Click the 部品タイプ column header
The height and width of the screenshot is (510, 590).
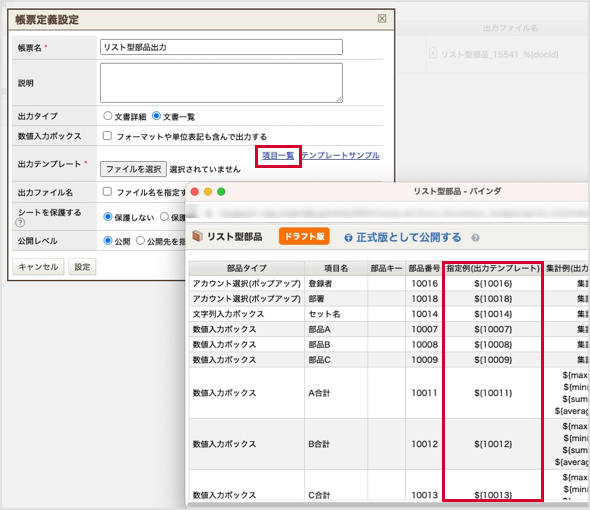[x=246, y=268]
